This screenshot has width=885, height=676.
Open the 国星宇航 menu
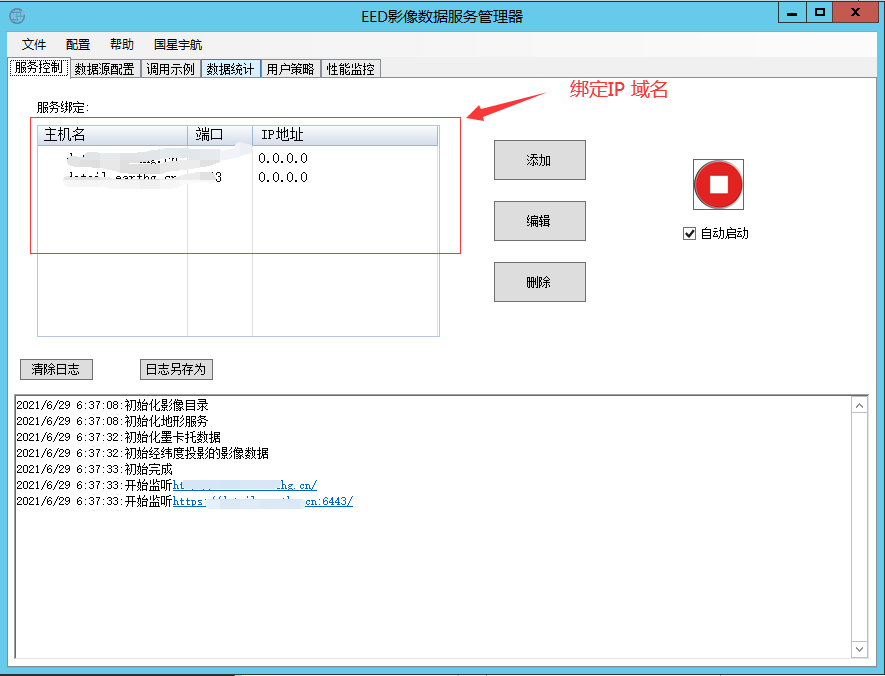(x=178, y=45)
